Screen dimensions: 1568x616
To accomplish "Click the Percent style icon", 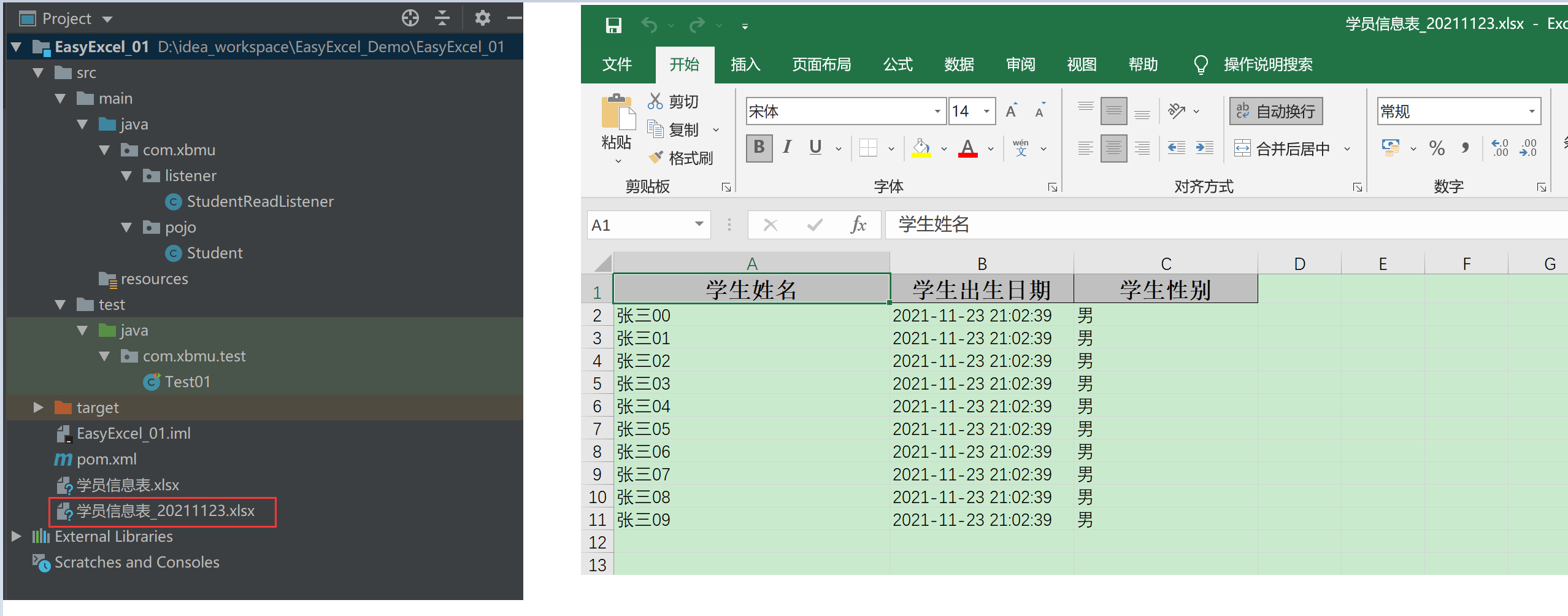I will pos(1437,148).
